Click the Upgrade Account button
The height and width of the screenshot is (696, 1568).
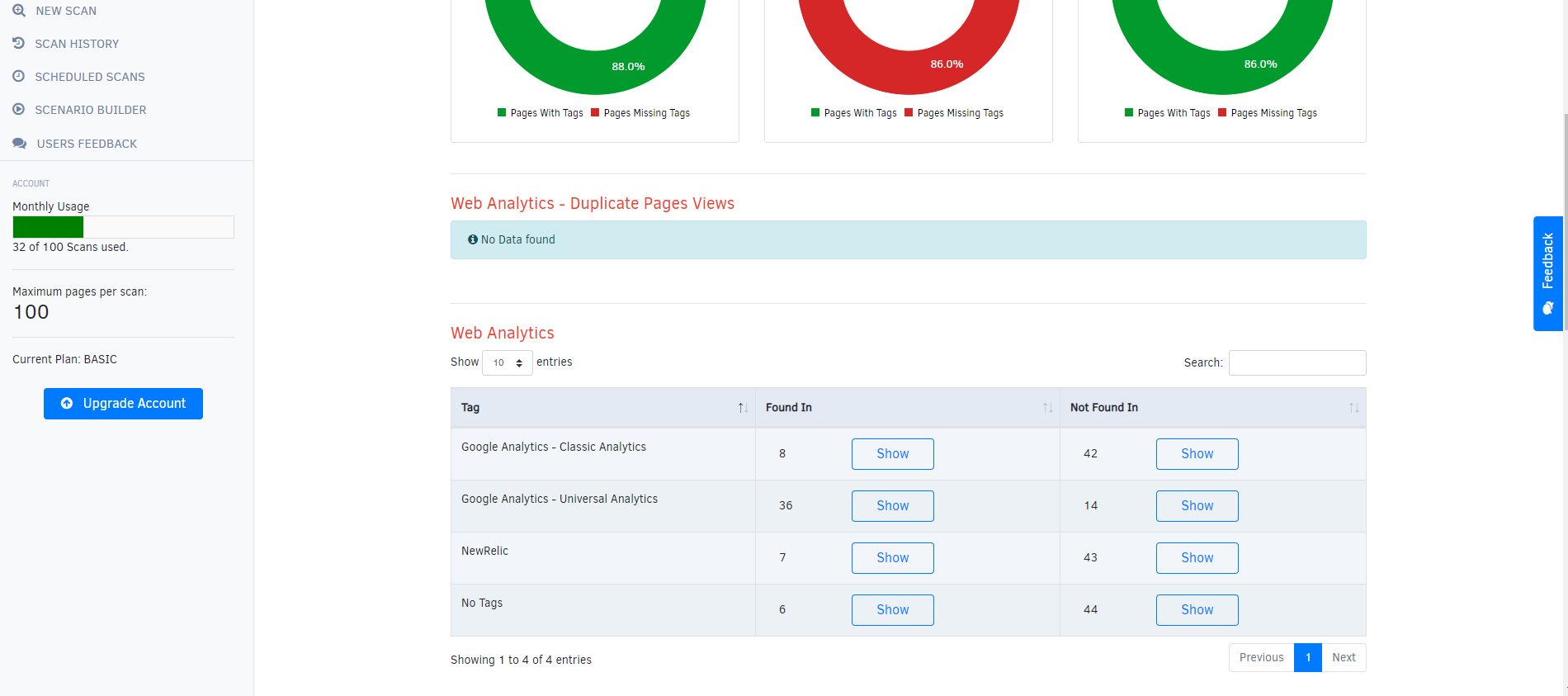pos(123,404)
